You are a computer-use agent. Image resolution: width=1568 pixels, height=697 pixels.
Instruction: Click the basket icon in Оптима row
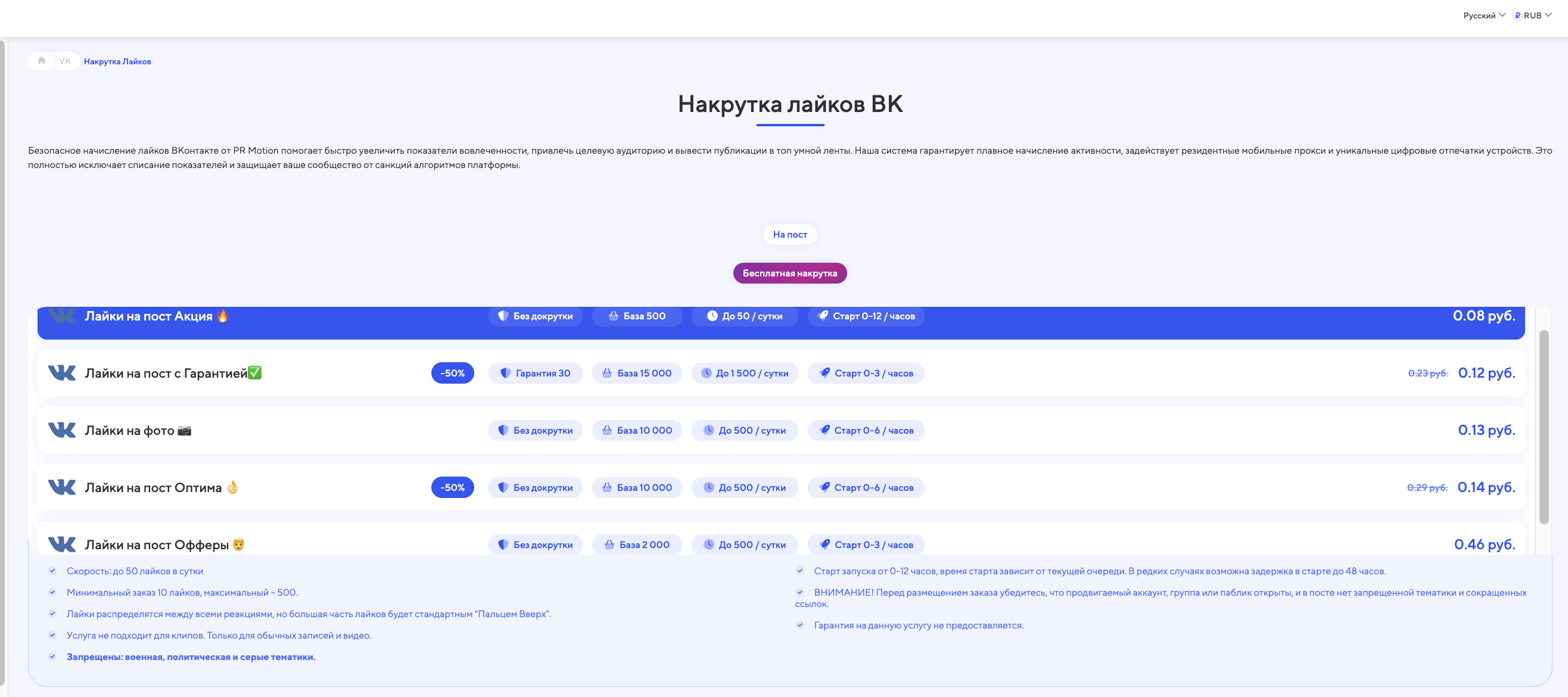click(607, 487)
